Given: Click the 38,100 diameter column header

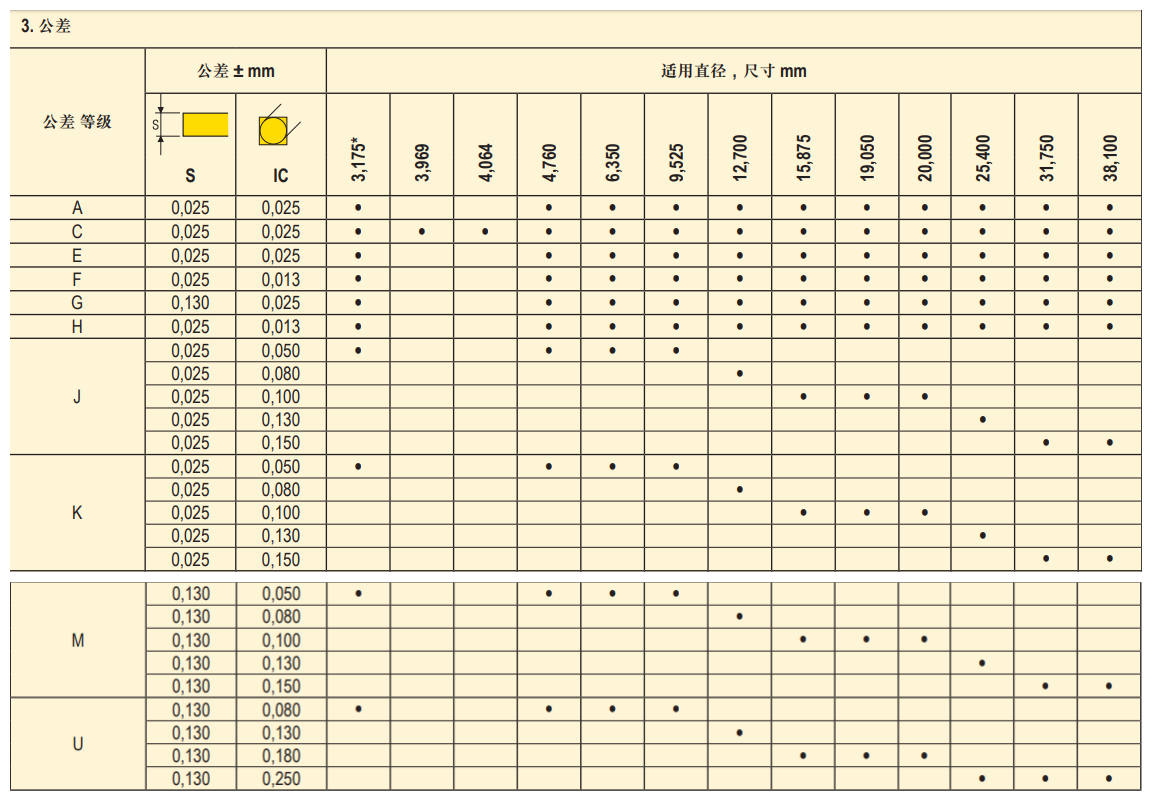Looking at the screenshot, I should [1109, 160].
